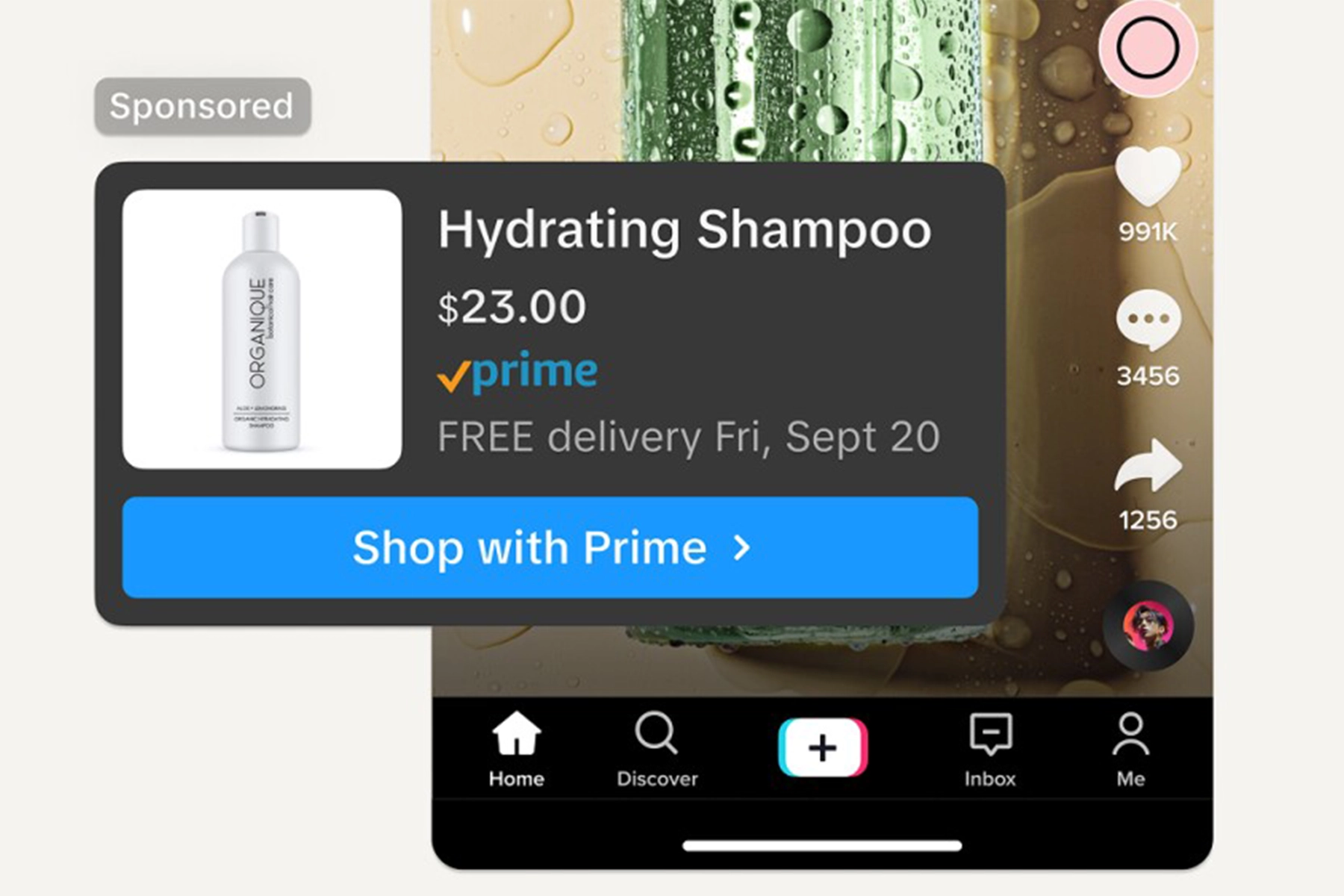Click the $23.00 price text

pyautogui.click(x=511, y=307)
